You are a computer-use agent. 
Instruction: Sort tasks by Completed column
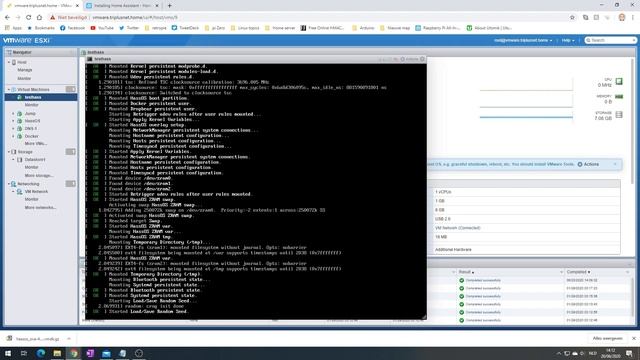coord(578,272)
